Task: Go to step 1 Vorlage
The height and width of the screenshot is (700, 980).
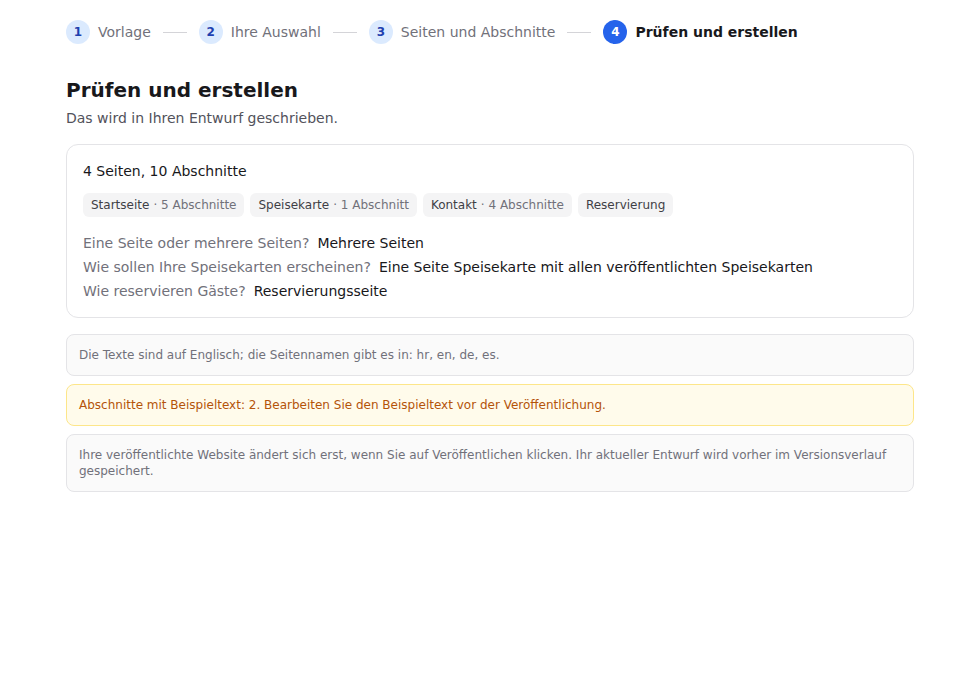Action: click(109, 32)
